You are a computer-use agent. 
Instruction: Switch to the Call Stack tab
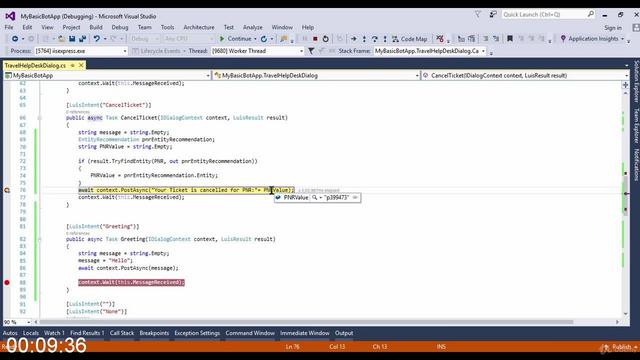(122, 333)
